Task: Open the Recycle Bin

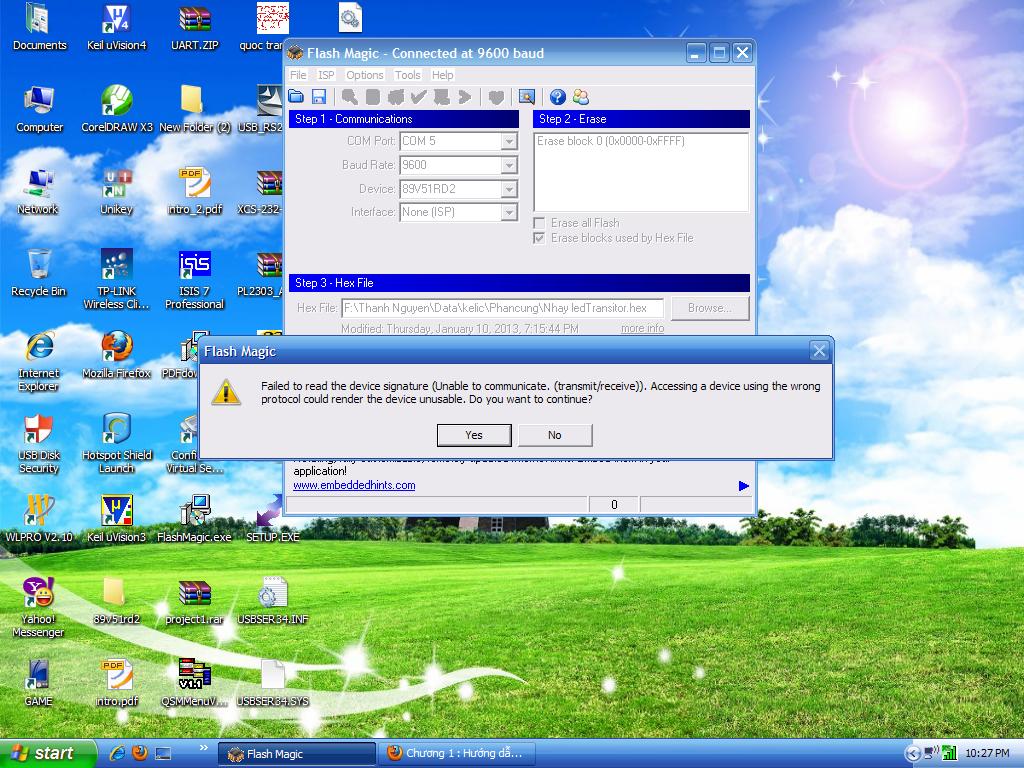Action: pos(38,273)
